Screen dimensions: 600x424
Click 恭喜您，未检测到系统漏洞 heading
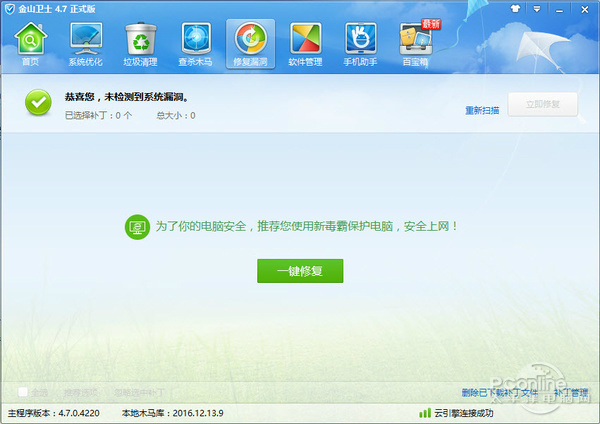coord(127,97)
